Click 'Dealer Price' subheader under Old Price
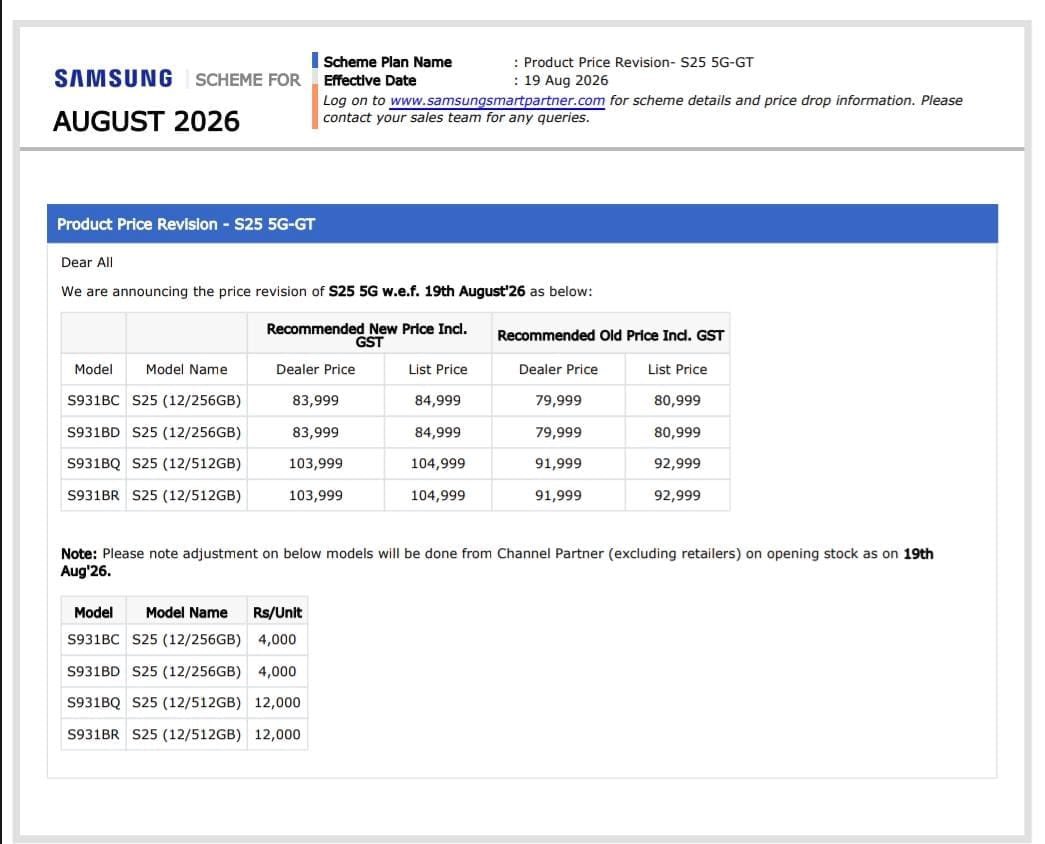Viewport: 1045px width, 844px height. pos(558,369)
